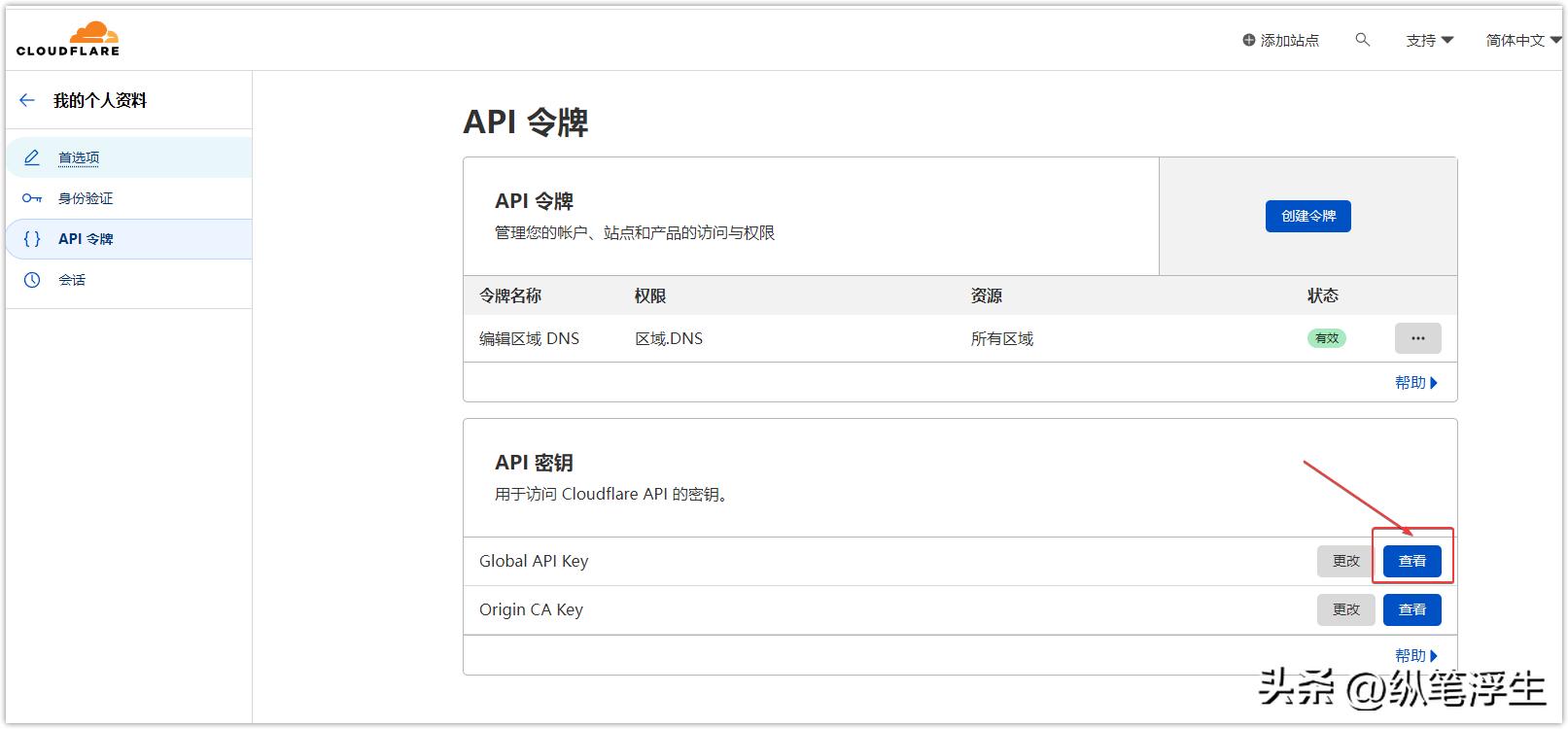Click the 所有区域 resource cell
This screenshot has width=1568, height=729.
pos(1002,338)
